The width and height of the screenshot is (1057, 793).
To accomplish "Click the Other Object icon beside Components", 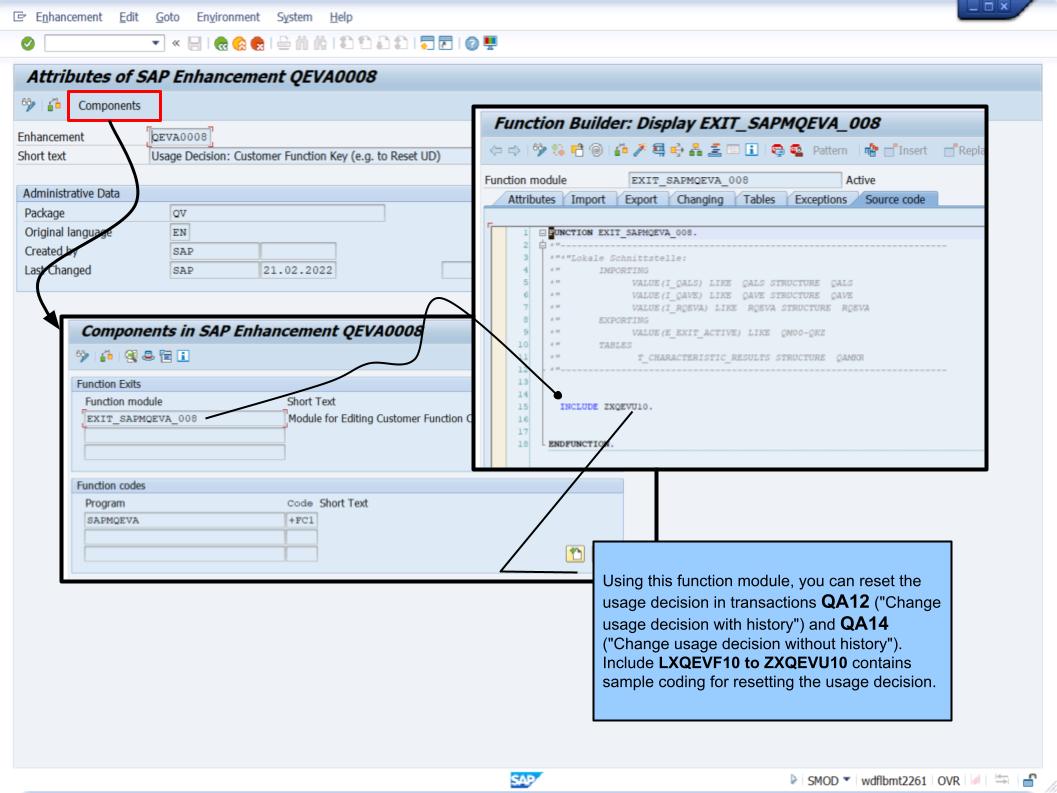I will (x=55, y=105).
